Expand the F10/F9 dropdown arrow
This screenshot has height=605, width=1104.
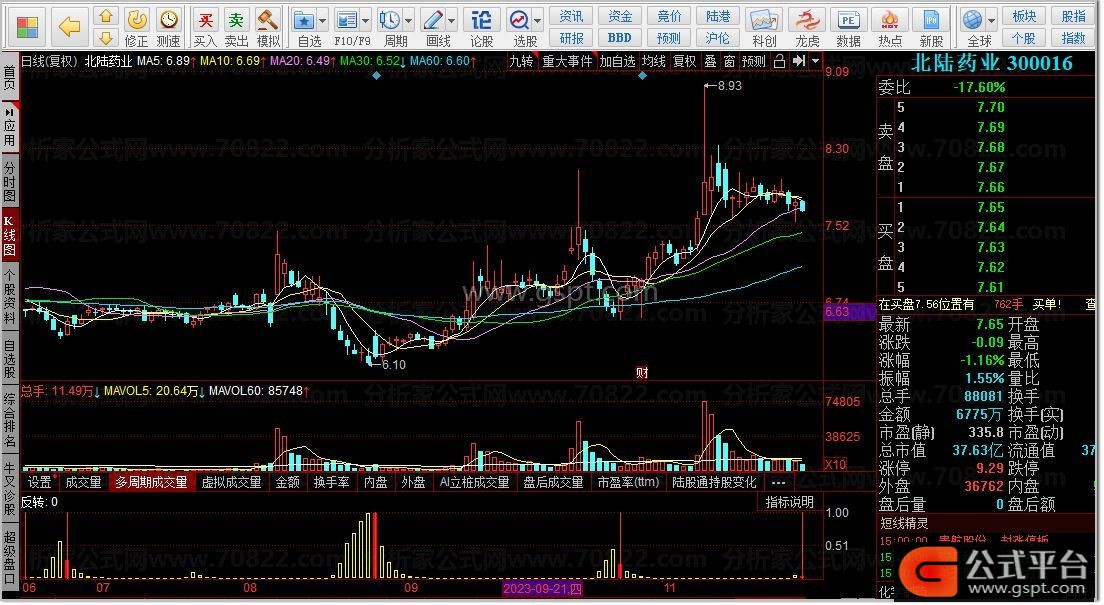(x=365, y=20)
